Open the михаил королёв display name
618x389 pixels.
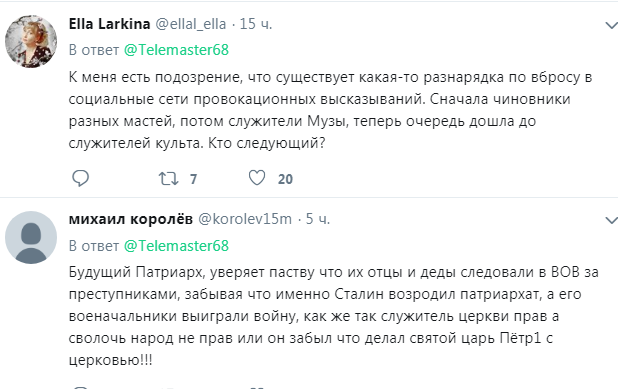tap(130, 219)
